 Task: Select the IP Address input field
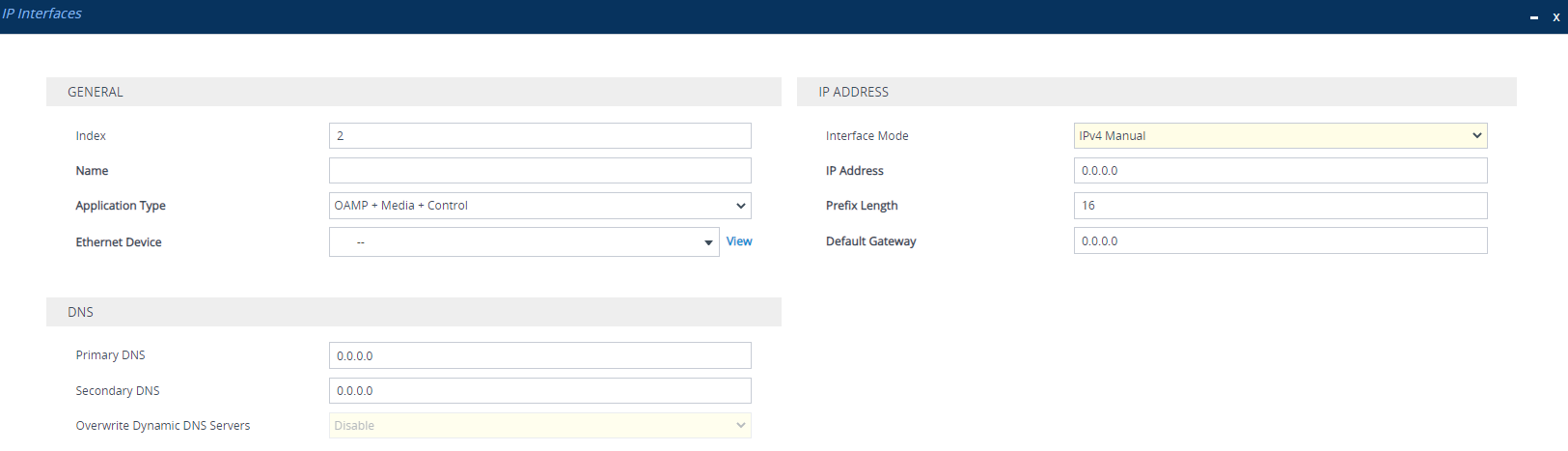(x=1279, y=171)
